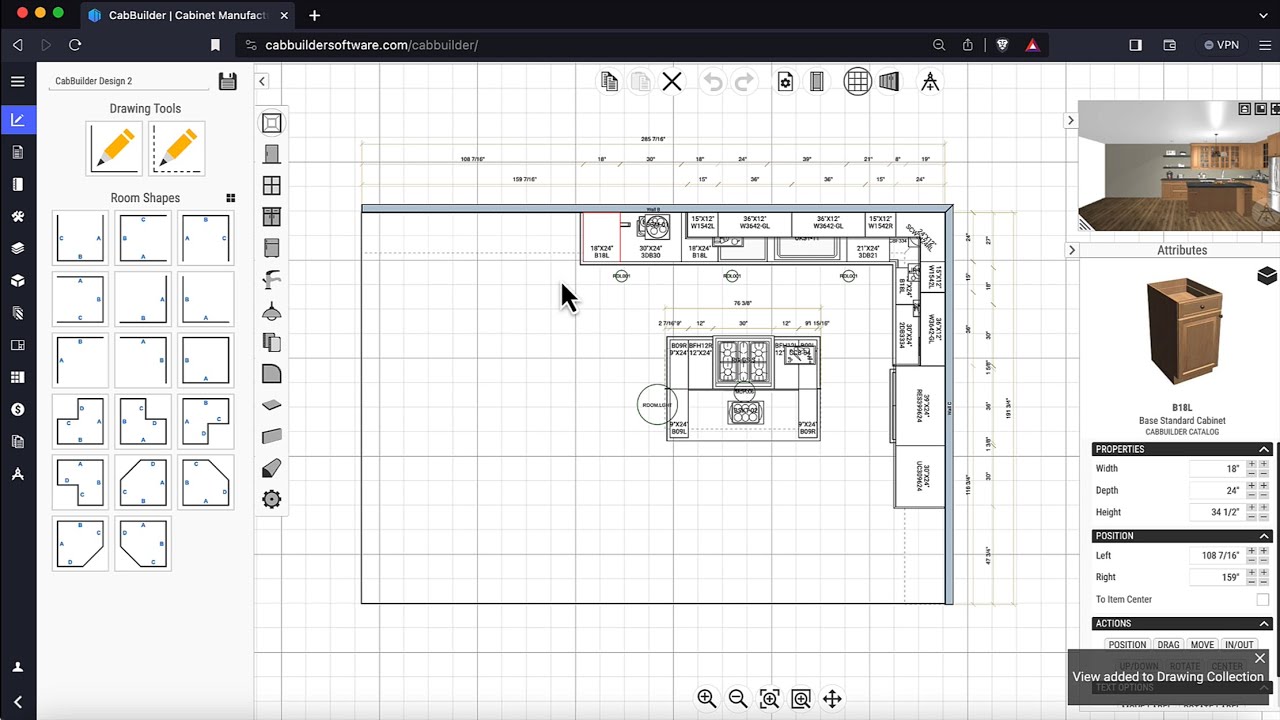This screenshot has height=720, width=1280.
Task: Select the refrigerator appliance tool
Action: click(271, 248)
